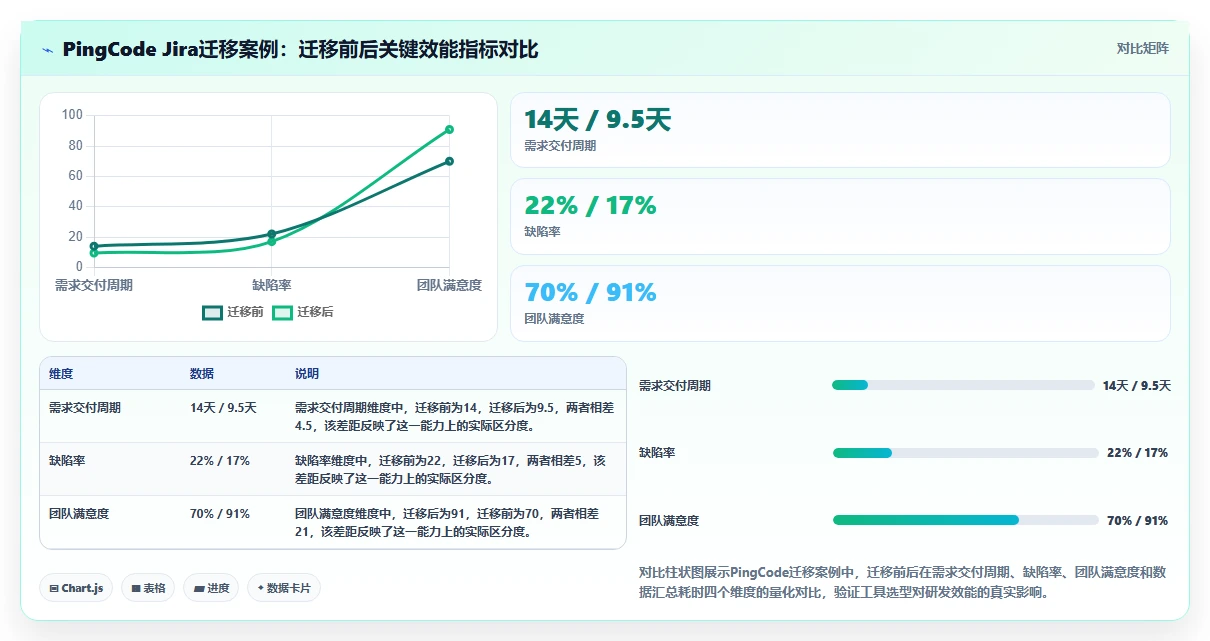Toggle the 迁移后 legend entry
This screenshot has height=641, width=1210.
point(303,312)
